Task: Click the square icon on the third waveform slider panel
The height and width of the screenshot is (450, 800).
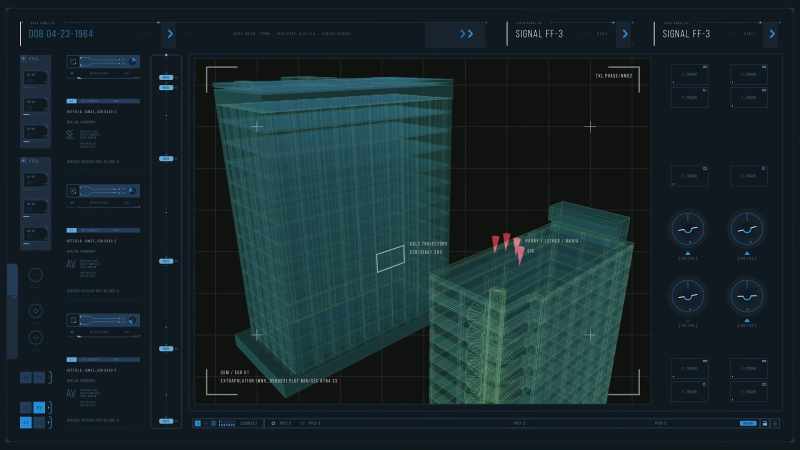Action: point(73,320)
